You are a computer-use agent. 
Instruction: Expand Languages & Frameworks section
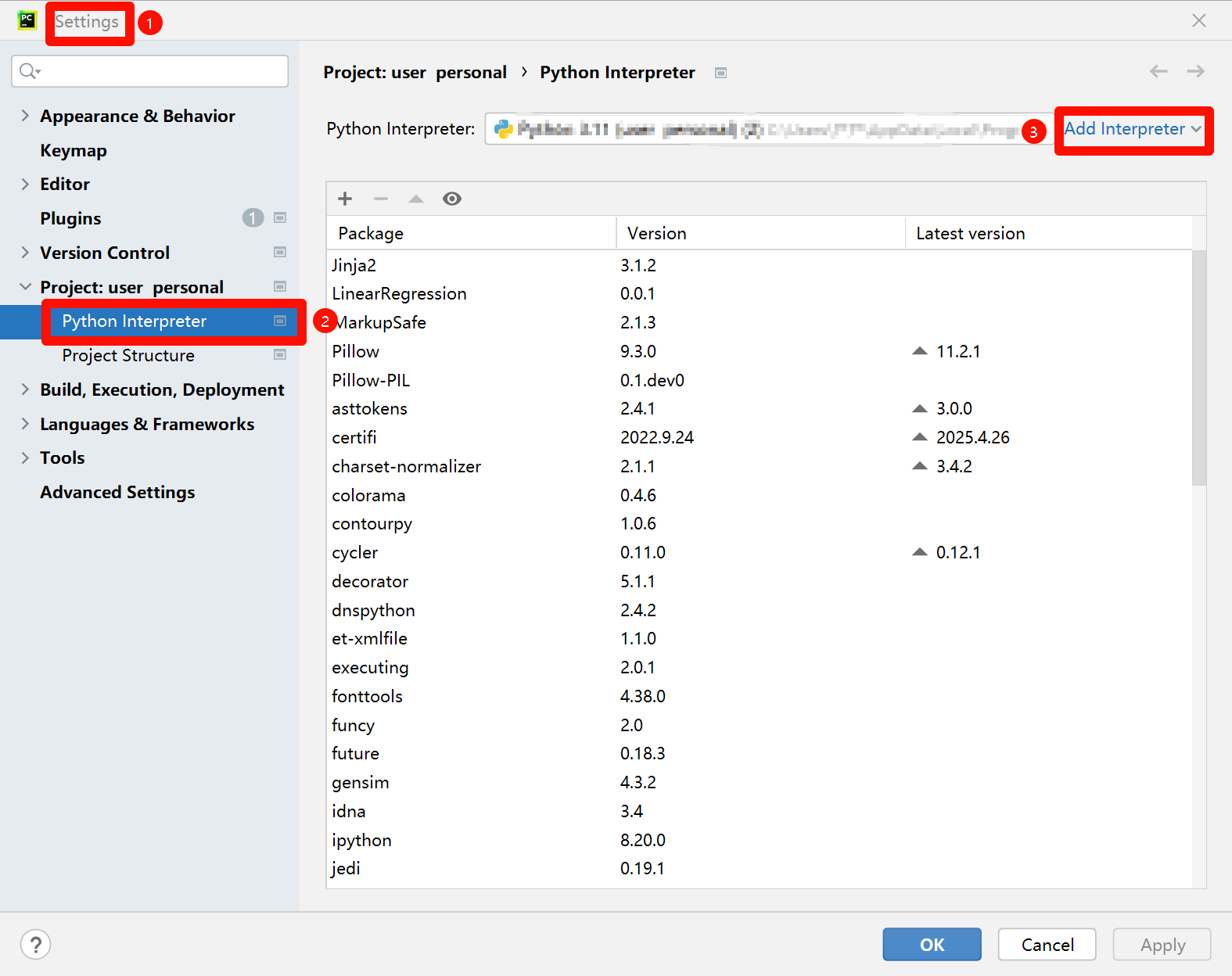[25, 424]
